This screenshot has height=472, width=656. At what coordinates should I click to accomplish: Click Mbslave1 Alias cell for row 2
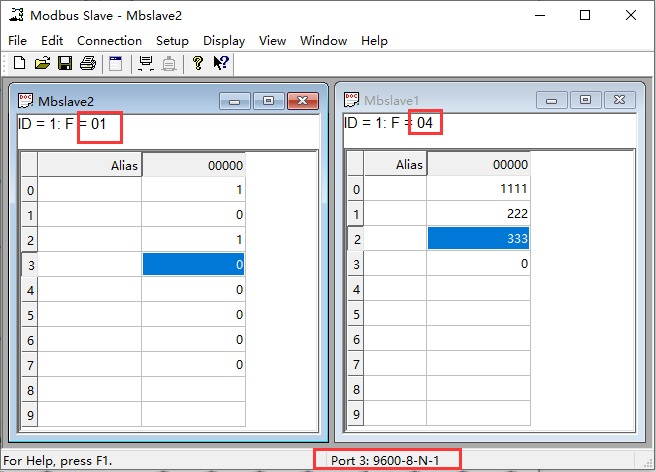click(395, 239)
